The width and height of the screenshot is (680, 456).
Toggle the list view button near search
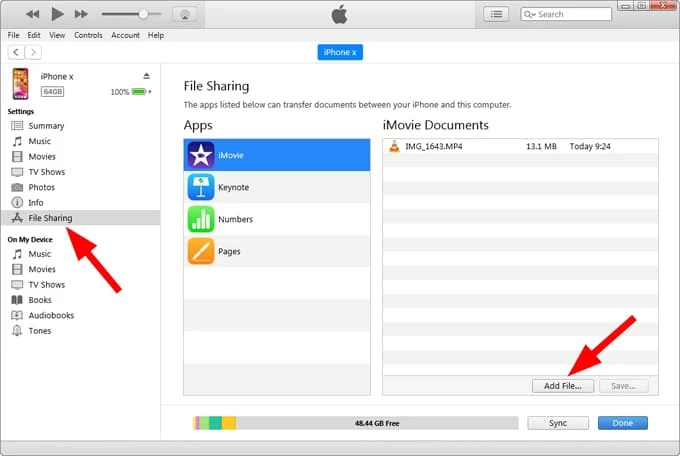pyautogui.click(x=496, y=14)
